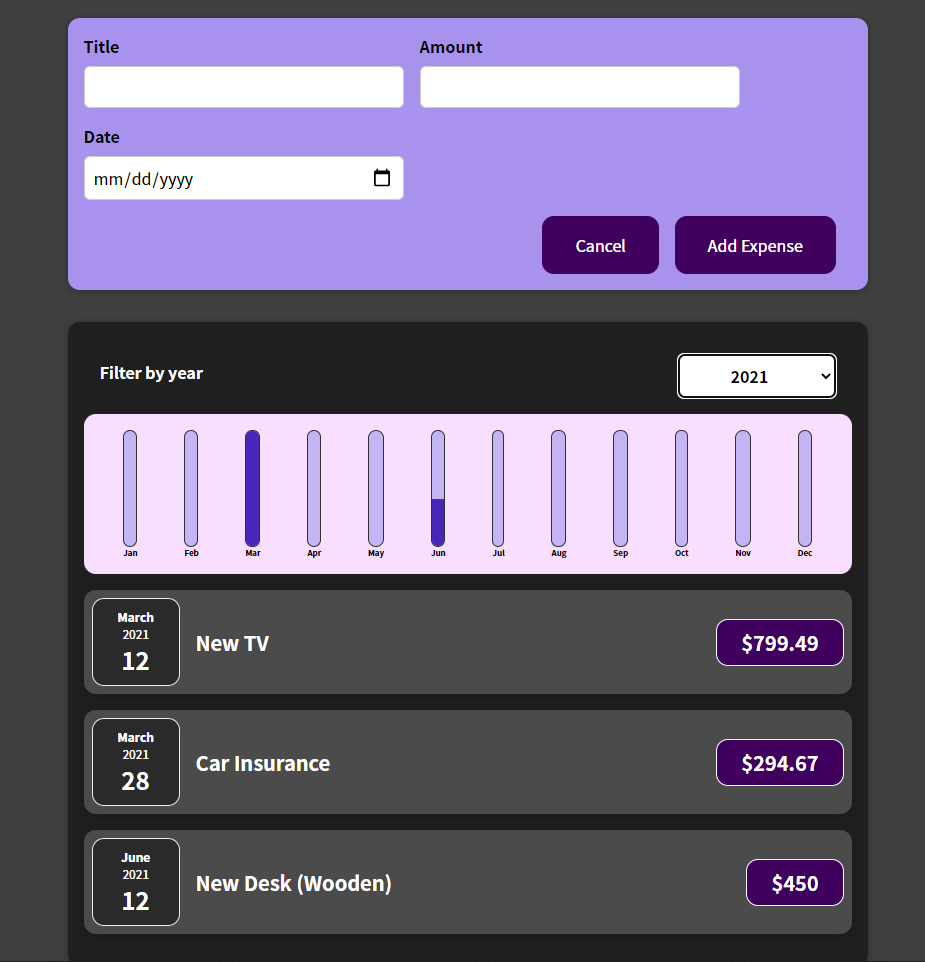The height and width of the screenshot is (962, 925).
Task: Click the March 12 date badge
Action: click(x=135, y=642)
